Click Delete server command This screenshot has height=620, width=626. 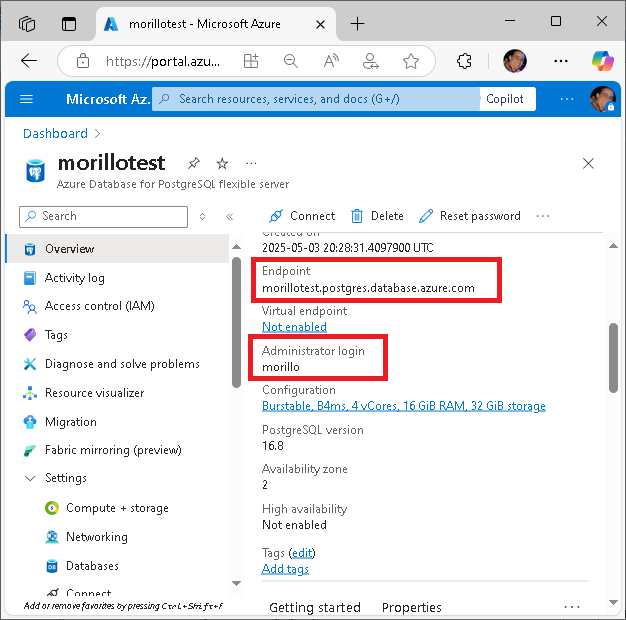(377, 216)
